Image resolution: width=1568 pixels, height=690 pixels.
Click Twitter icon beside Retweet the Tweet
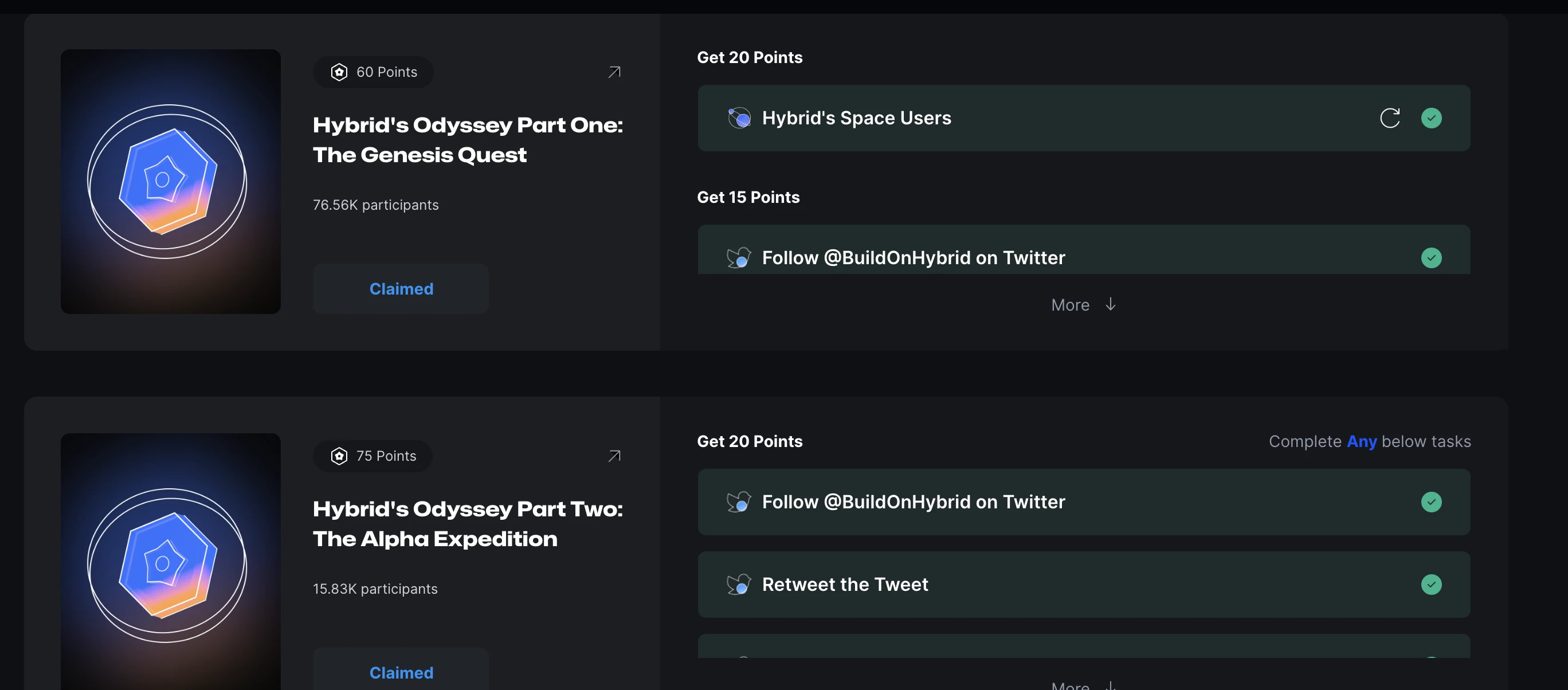(x=739, y=585)
